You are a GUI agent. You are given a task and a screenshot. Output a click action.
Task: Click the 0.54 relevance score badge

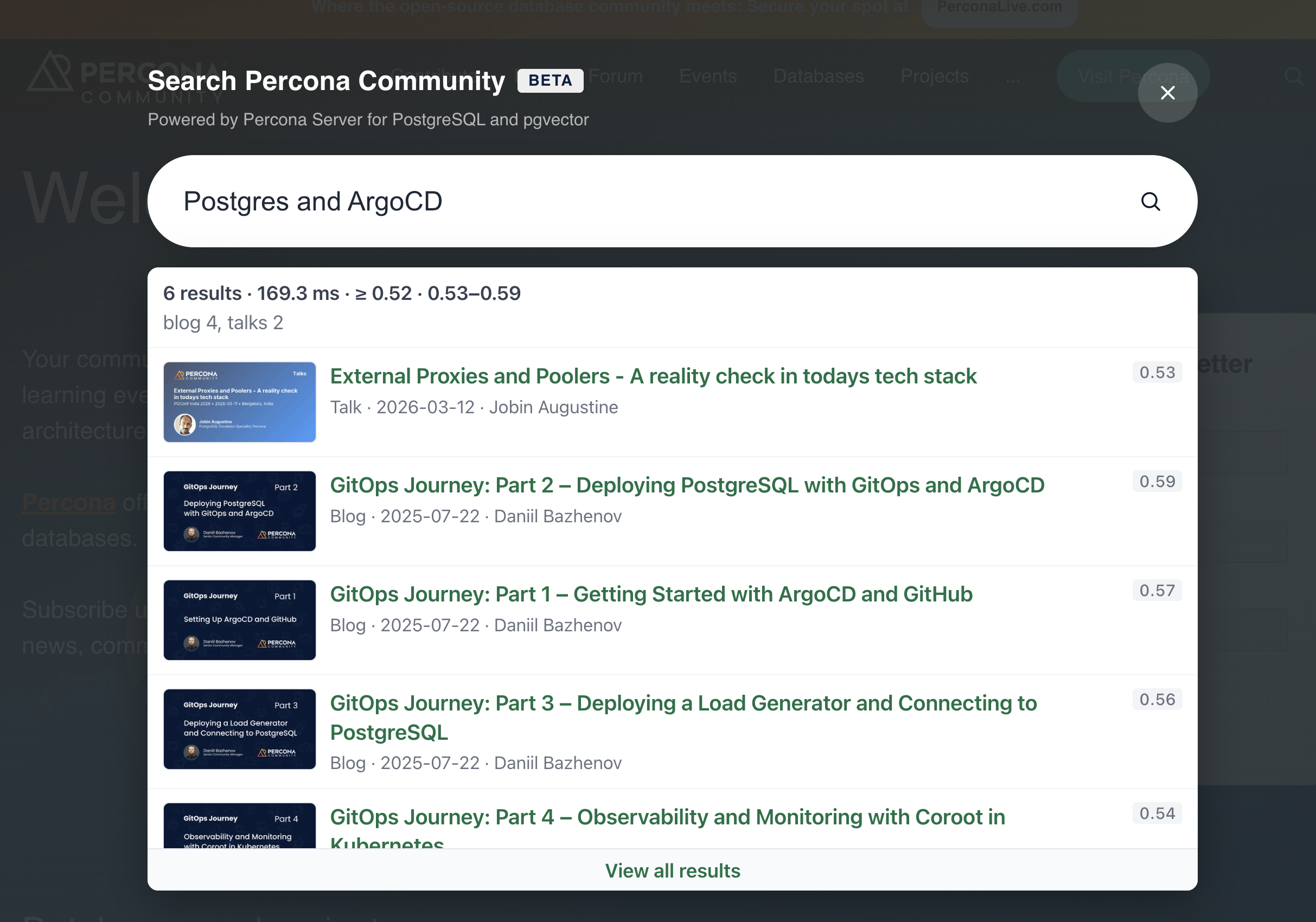1157,813
